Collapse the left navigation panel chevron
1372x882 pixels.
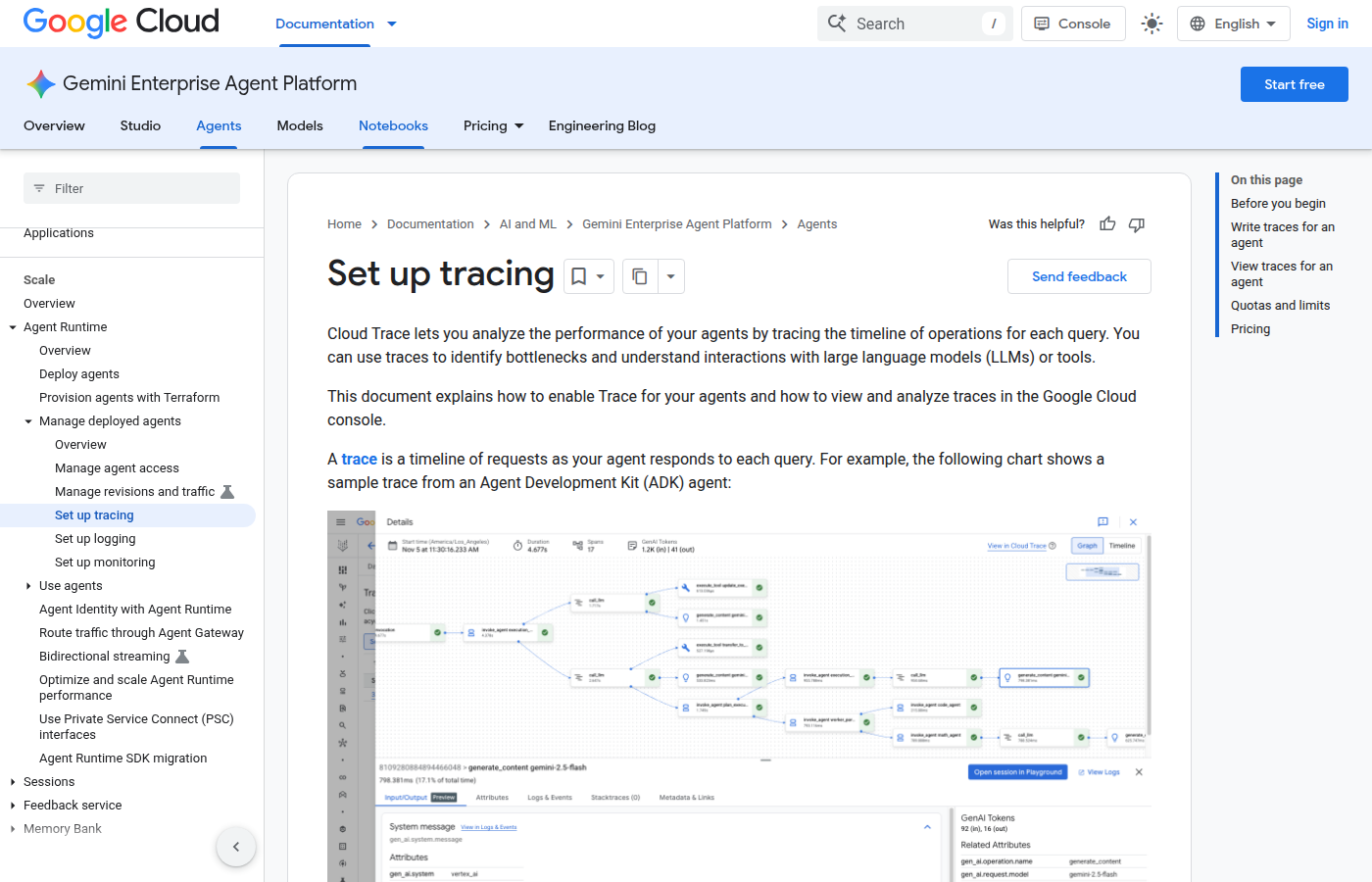(236, 847)
